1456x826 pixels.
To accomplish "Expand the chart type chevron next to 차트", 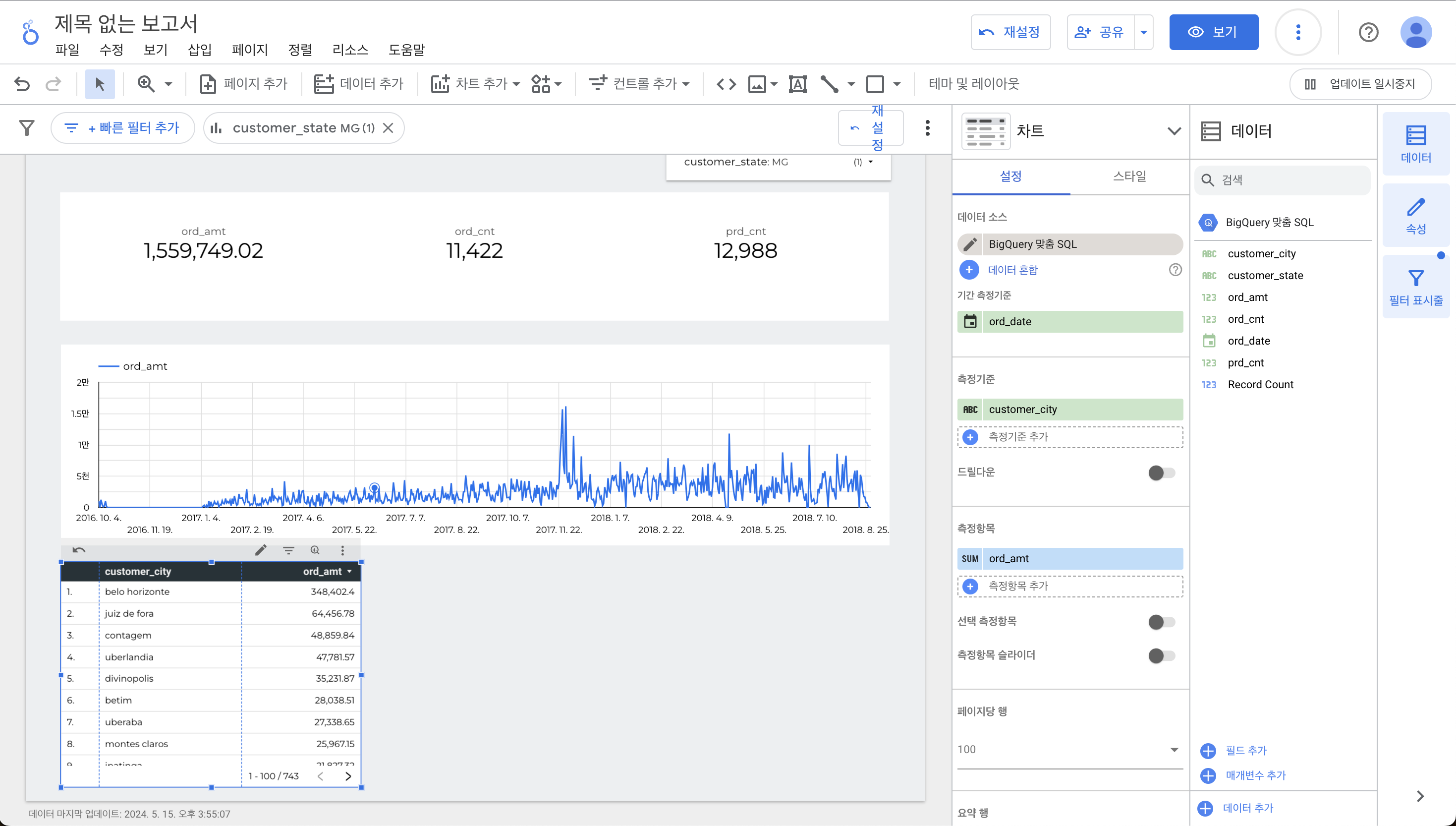I will pos(1174,131).
